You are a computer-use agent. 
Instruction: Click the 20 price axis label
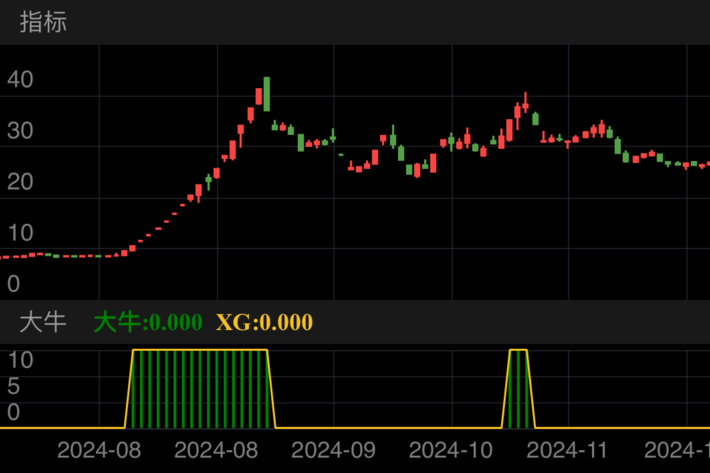20,182
